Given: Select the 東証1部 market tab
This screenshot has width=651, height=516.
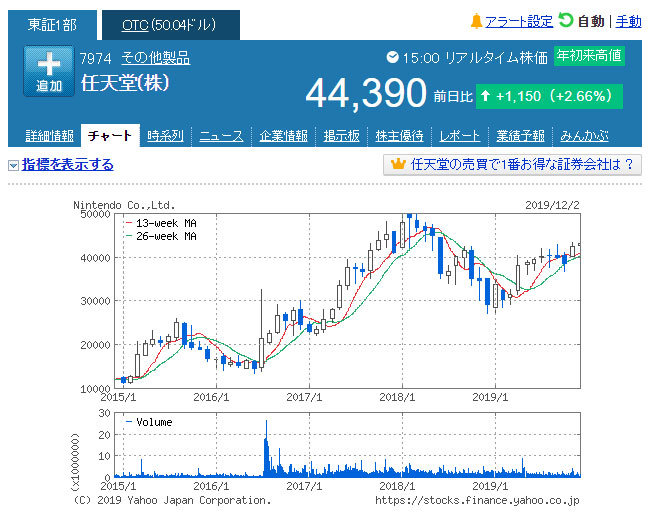Looking at the screenshot, I should pos(54,25).
